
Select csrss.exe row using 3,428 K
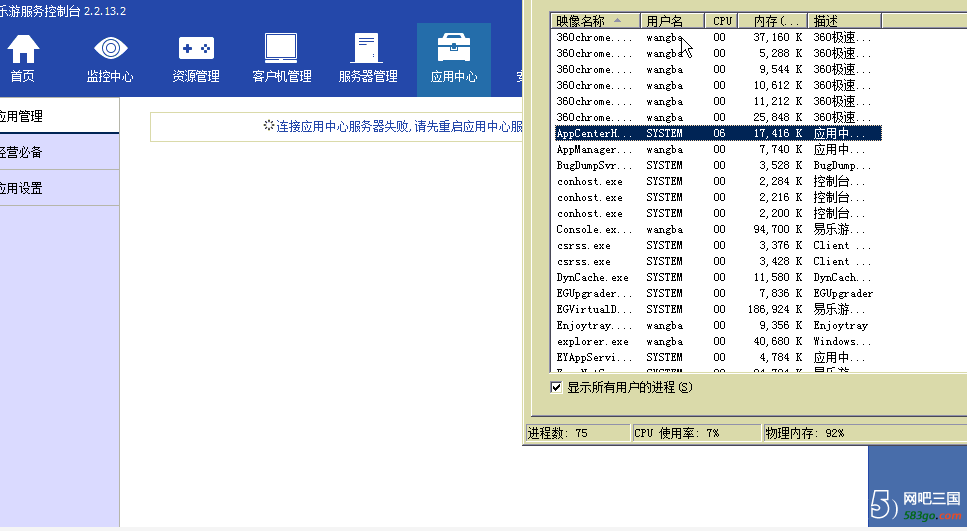click(x=718, y=261)
